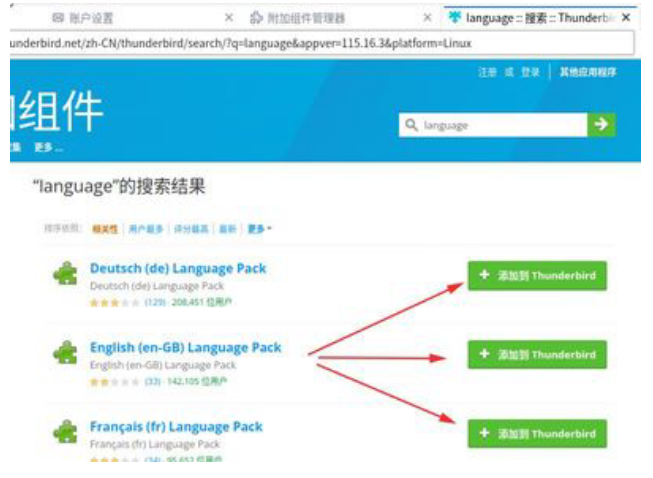The image size is (653, 478).
Task: Sort results by 评分最高
Action: (x=191, y=229)
